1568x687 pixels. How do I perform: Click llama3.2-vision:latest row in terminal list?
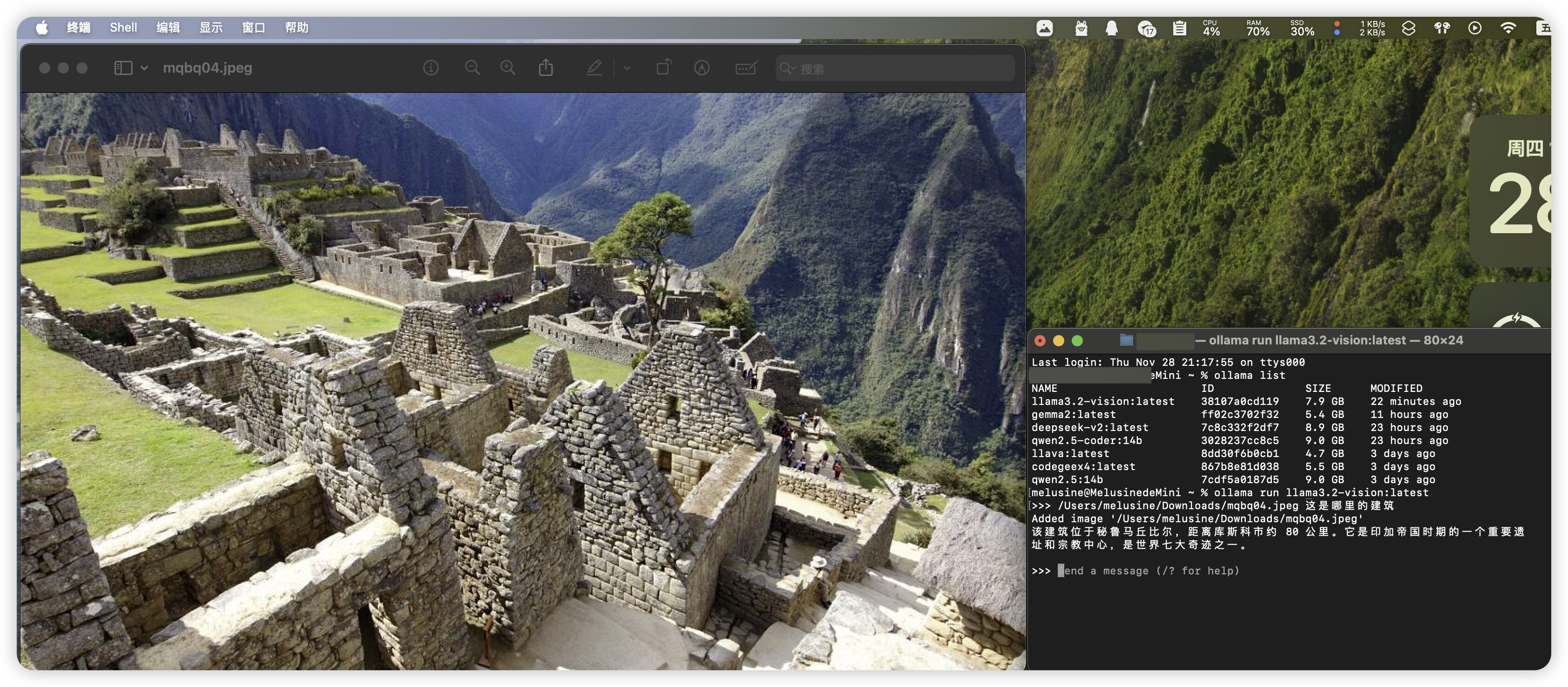click(1246, 402)
